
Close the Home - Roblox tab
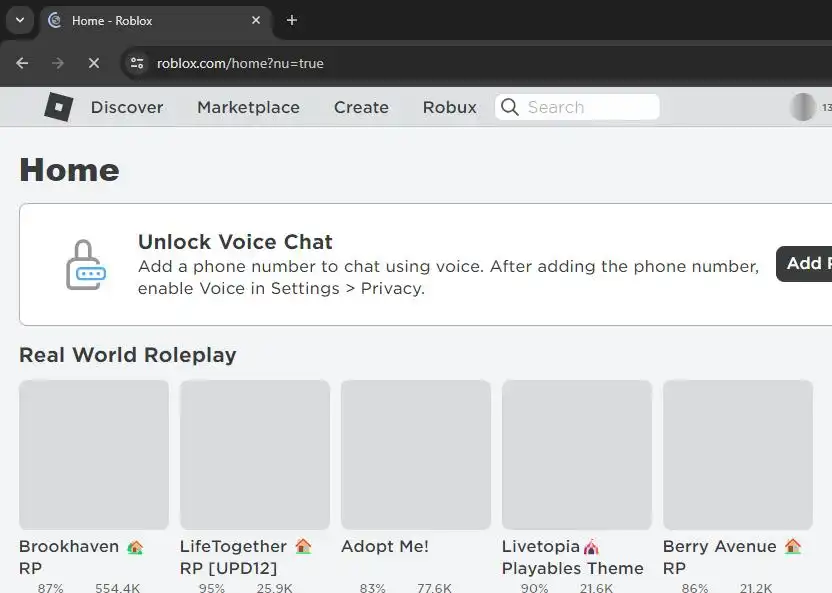pyautogui.click(x=256, y=20)
